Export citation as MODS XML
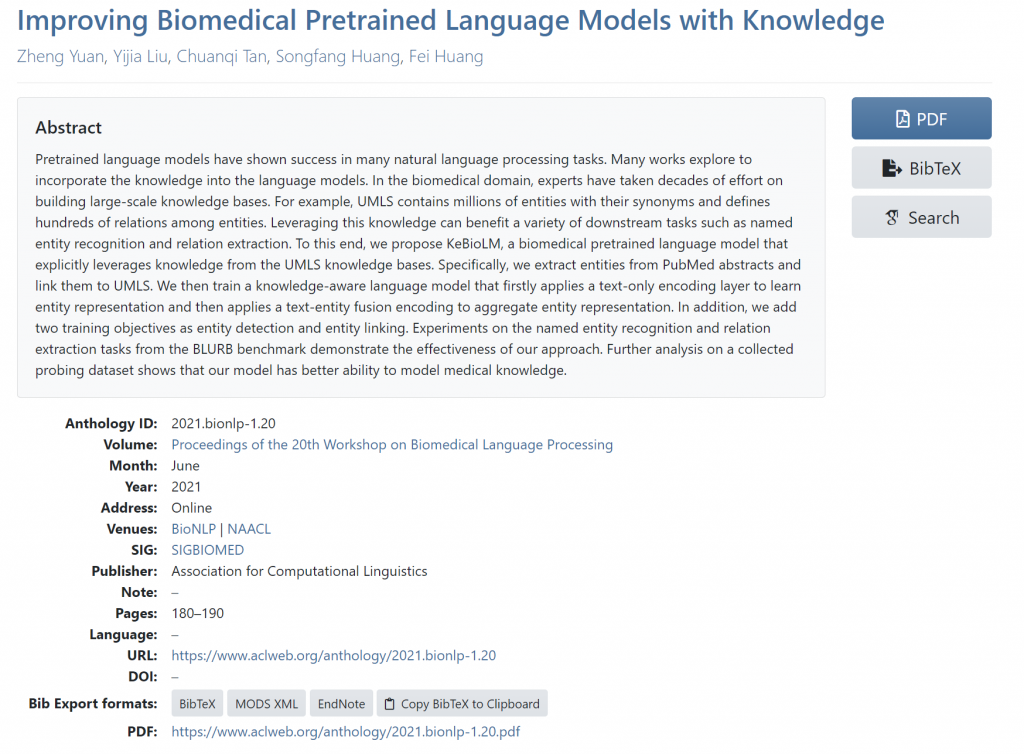The image size is (1024, 754). click(266, 704)
